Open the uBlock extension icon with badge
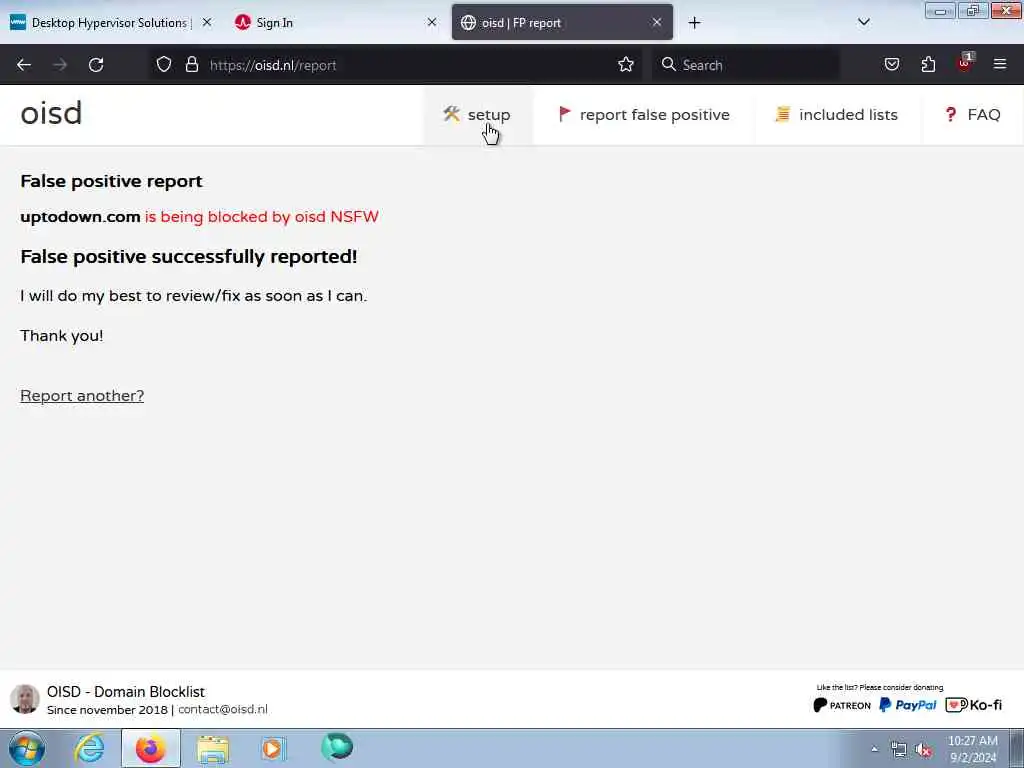Screen dimensions: 1024x768 point(965,63)
